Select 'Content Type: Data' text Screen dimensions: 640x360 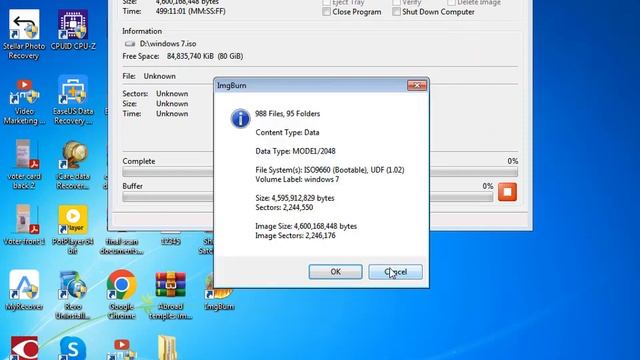(x=287, y=133)
